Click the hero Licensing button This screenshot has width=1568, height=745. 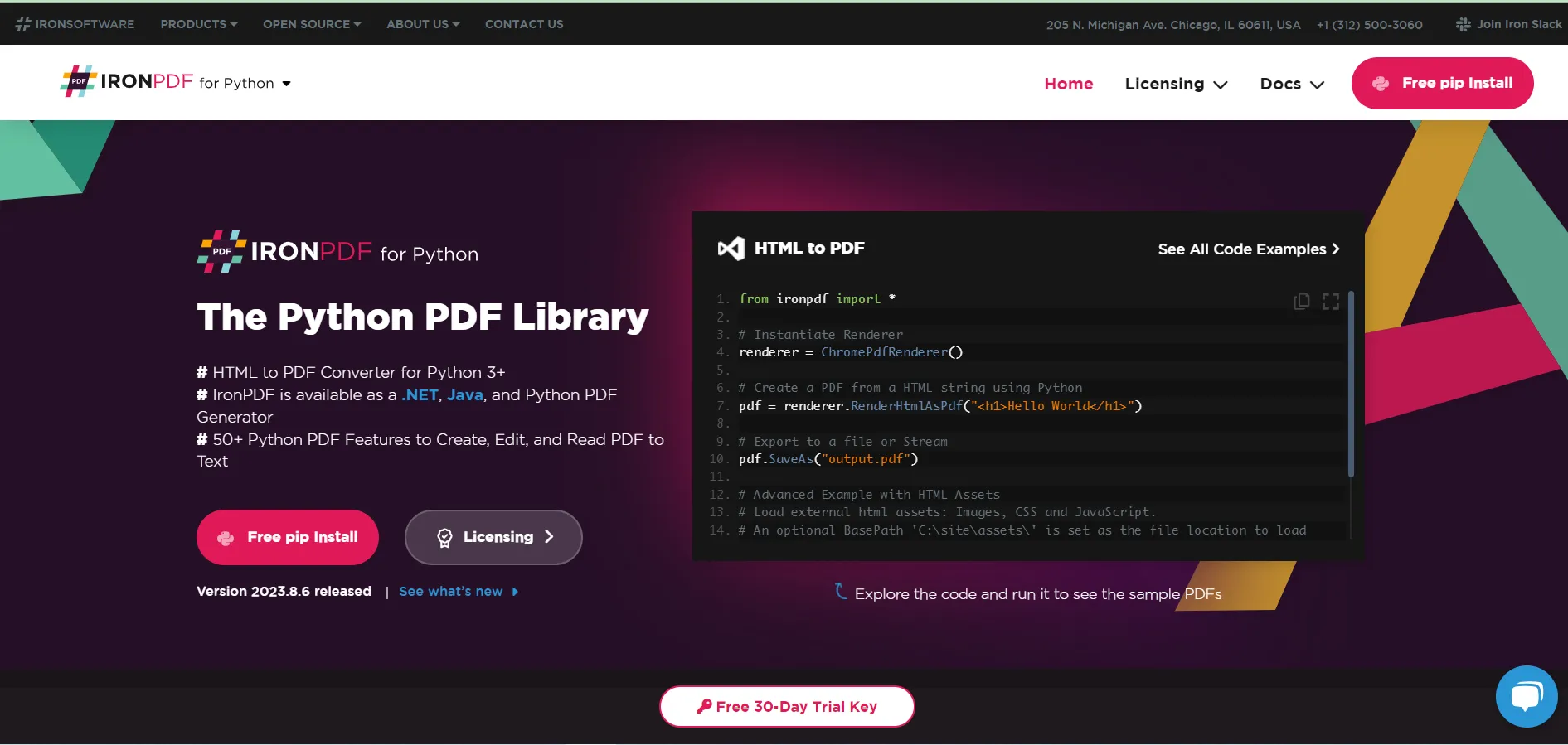[493, 537]
